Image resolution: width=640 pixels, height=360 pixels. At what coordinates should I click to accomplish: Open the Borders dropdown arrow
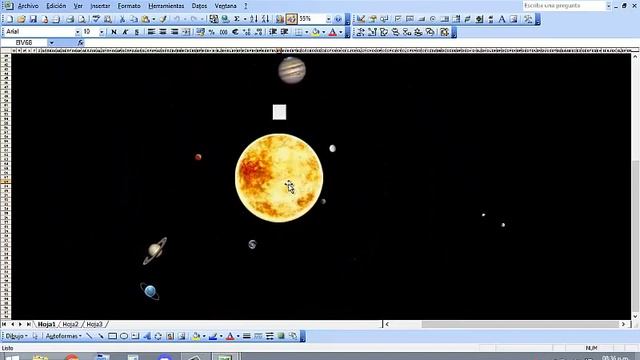(x=307, y=32)
